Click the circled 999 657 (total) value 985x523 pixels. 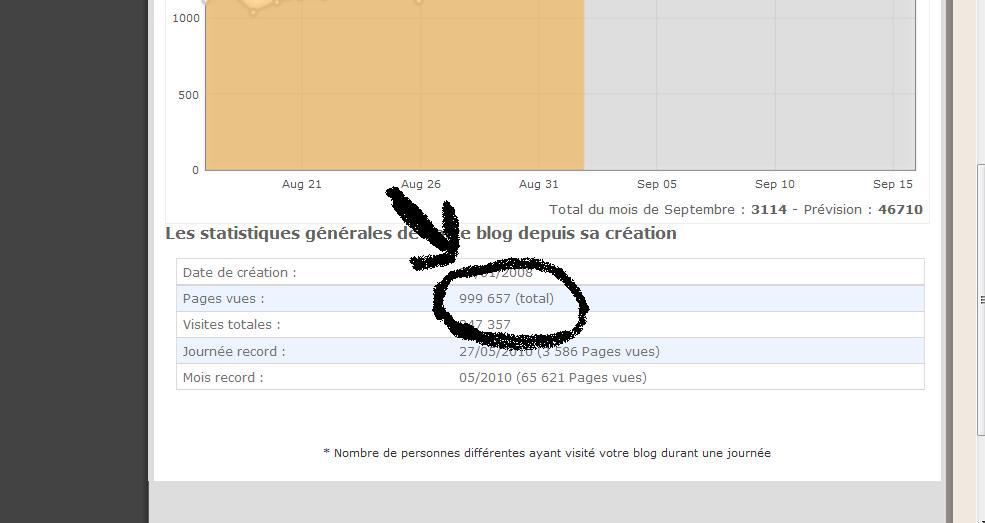click(506, 298)
